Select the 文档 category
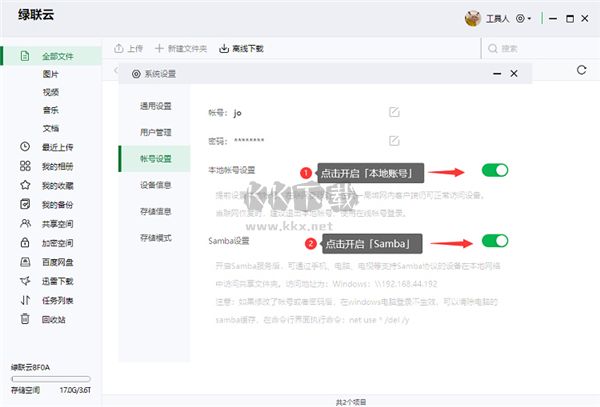 (x=51, y=128)
